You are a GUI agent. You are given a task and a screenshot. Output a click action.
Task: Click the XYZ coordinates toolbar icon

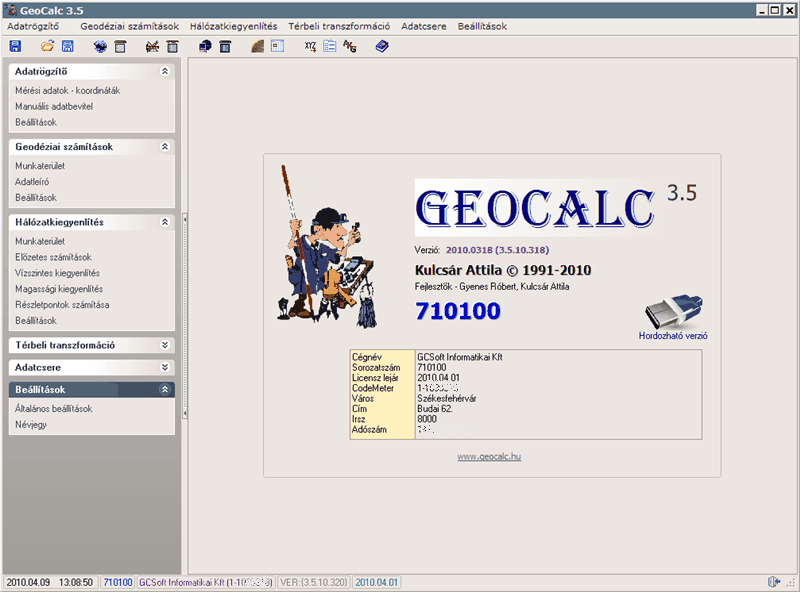pos(310,46)
